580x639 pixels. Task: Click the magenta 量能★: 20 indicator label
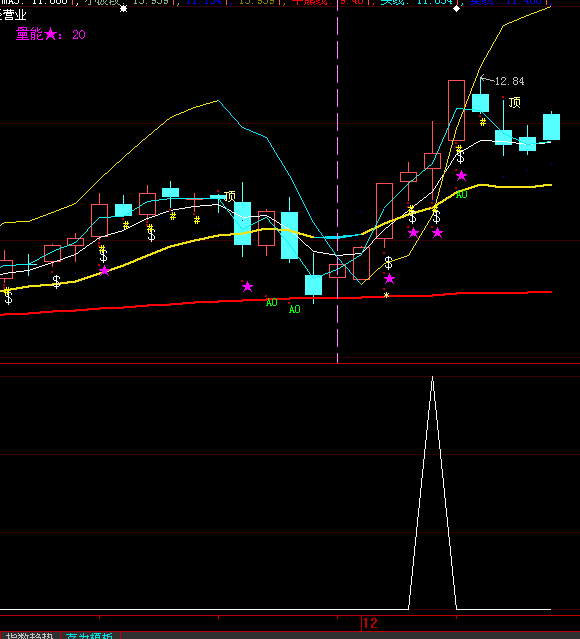(x=51, y=35)
